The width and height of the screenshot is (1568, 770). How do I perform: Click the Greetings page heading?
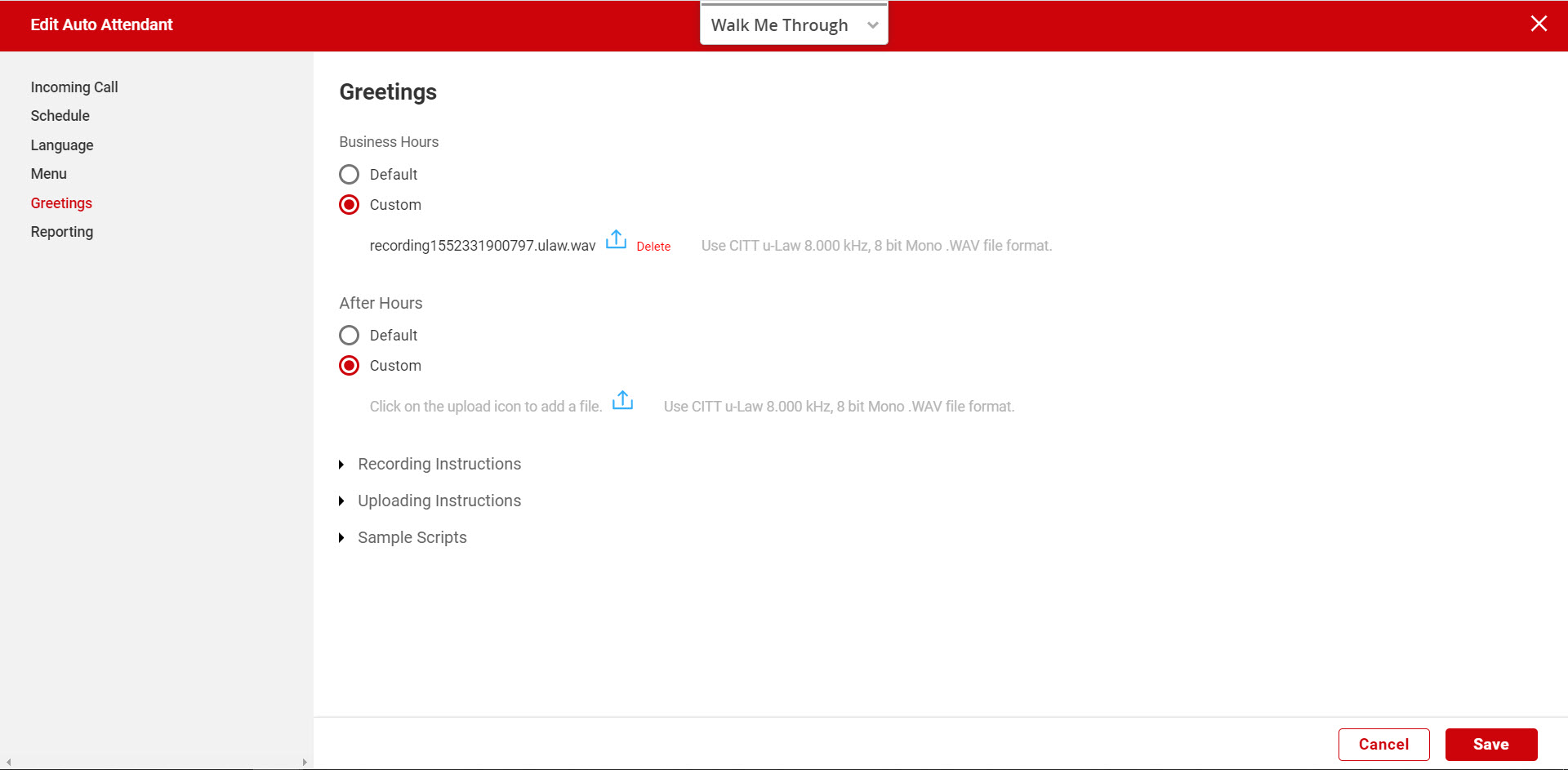coord(388,92)
